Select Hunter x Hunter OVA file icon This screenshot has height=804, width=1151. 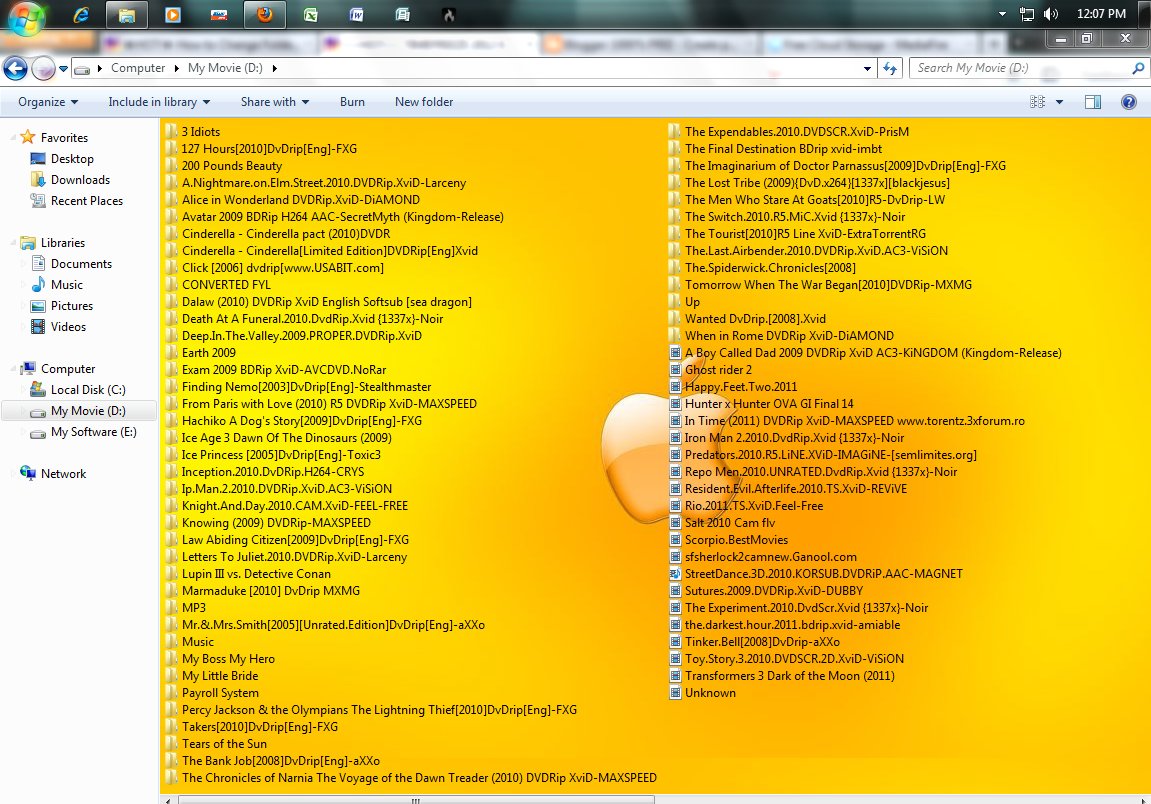(x=675, y=404)
